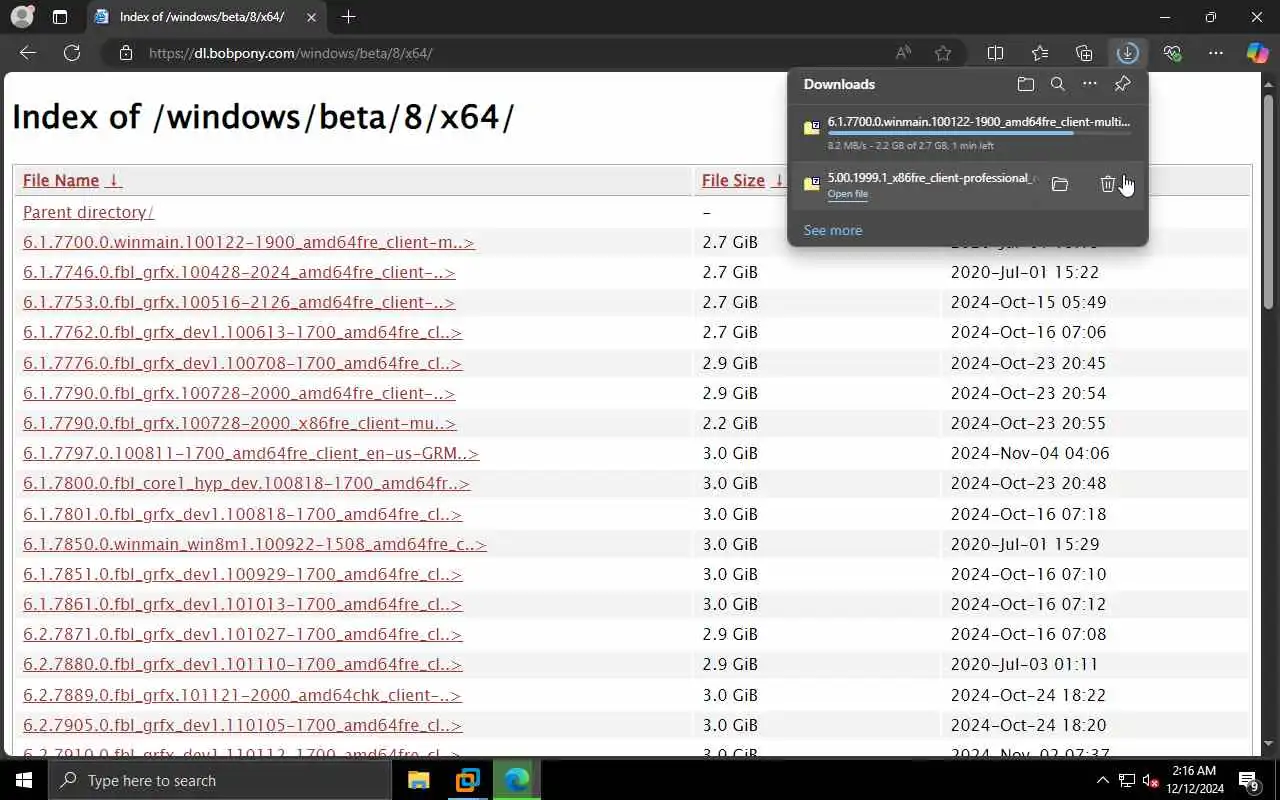Click the Open file link under 5.00.1999.1
Image resolution: width=1280 pixels, height=800 pixels.
point(847,194)
